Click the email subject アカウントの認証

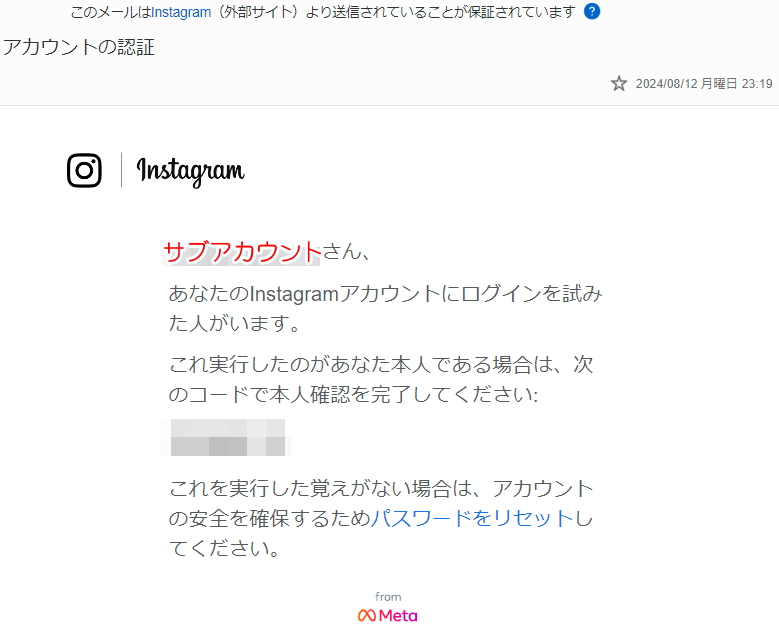[x=79, y=47]
